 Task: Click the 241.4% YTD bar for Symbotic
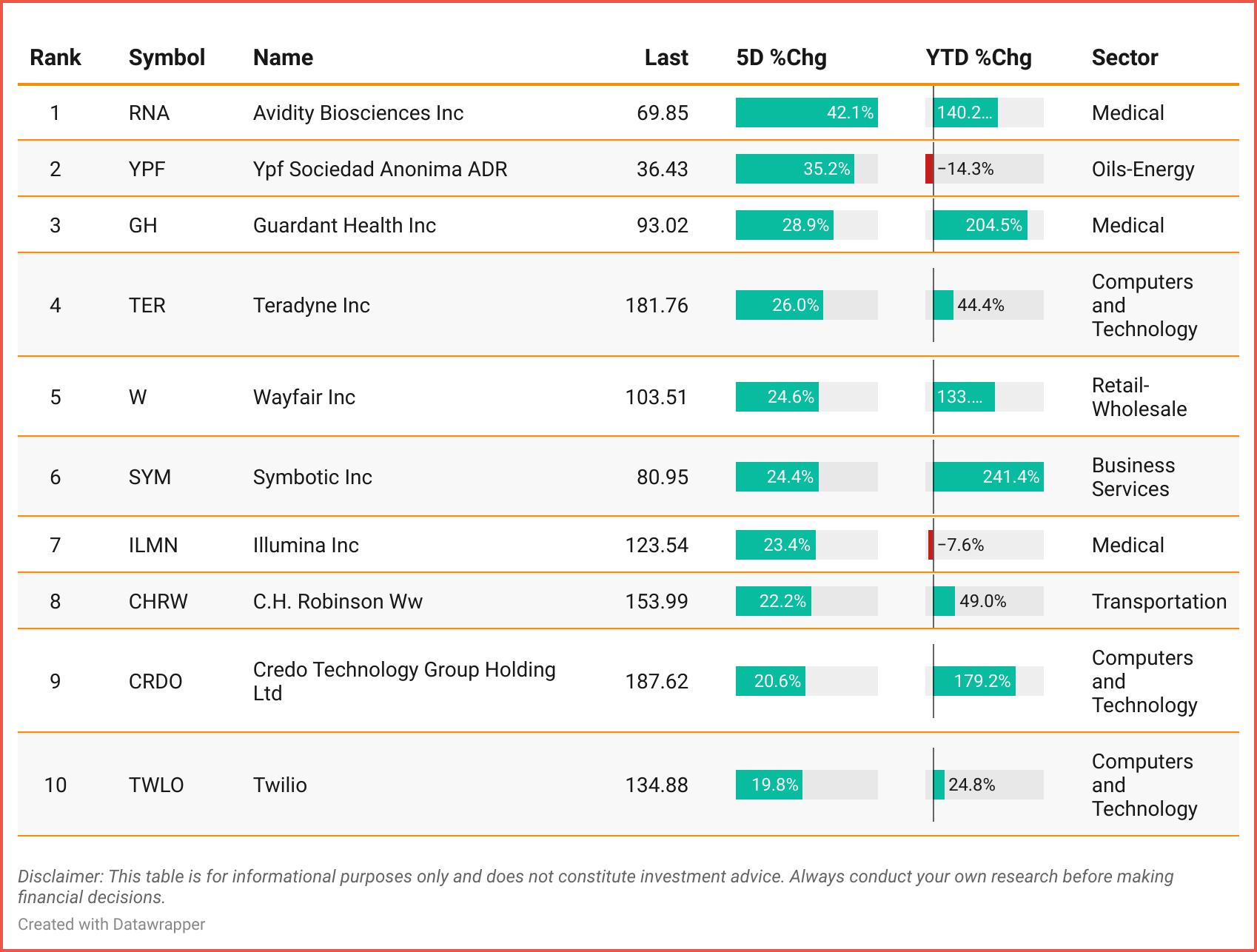point(988,477)
